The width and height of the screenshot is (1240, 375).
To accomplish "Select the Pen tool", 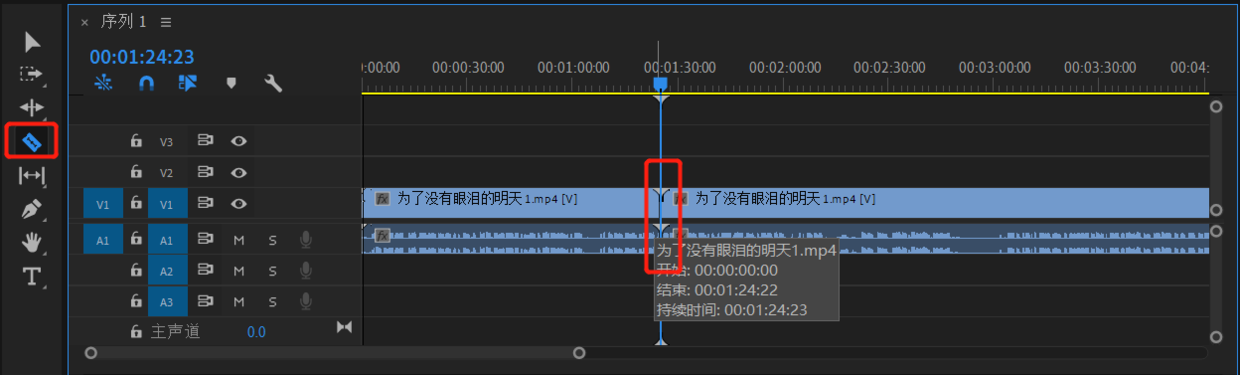I will 32,210.
